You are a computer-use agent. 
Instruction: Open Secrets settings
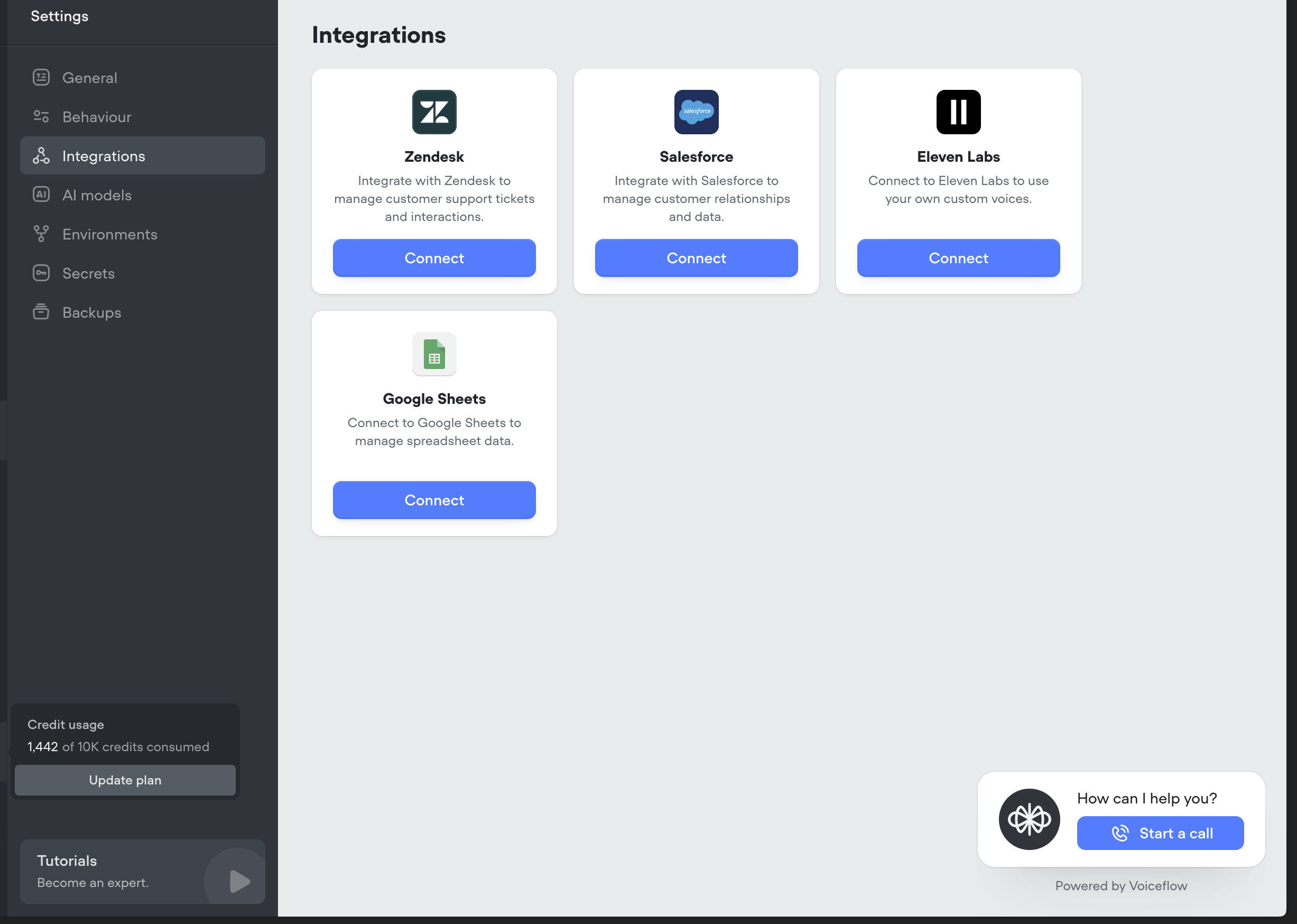142,273
